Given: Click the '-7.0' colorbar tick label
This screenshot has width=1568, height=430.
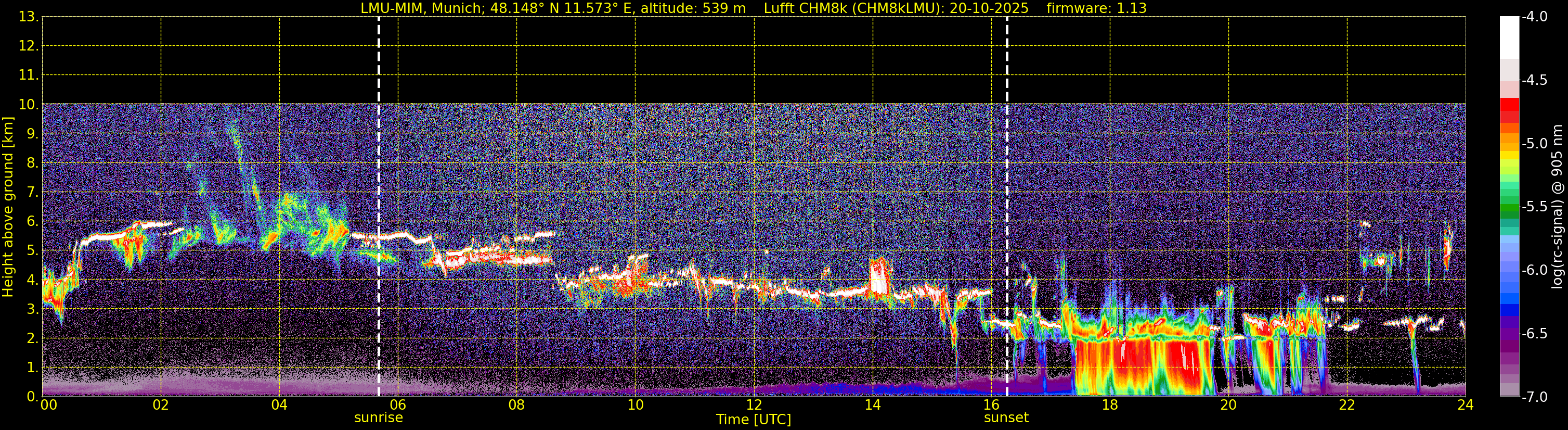Looking at the screenshot, I should pyautogui.click(x=1535, y=397).
